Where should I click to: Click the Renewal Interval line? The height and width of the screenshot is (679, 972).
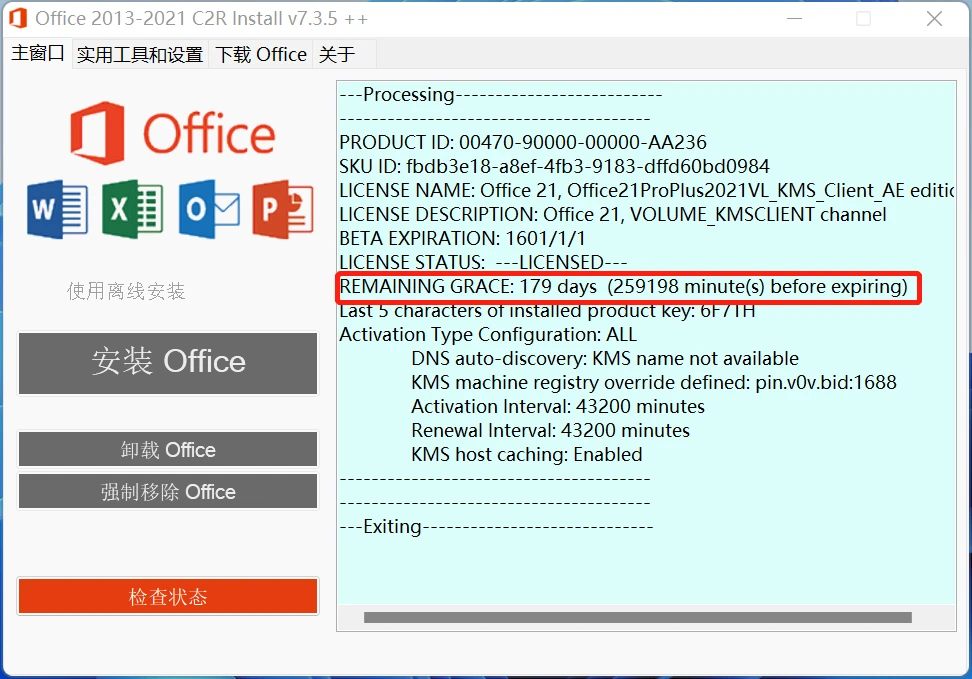550,430
